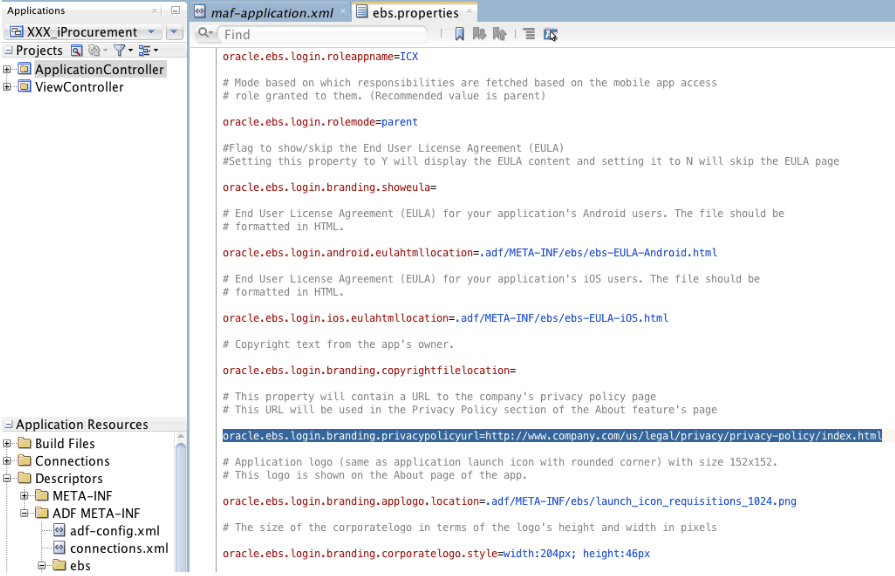Select the ebs folder
This screenshot has height=576, width=895.
point(80,566)
